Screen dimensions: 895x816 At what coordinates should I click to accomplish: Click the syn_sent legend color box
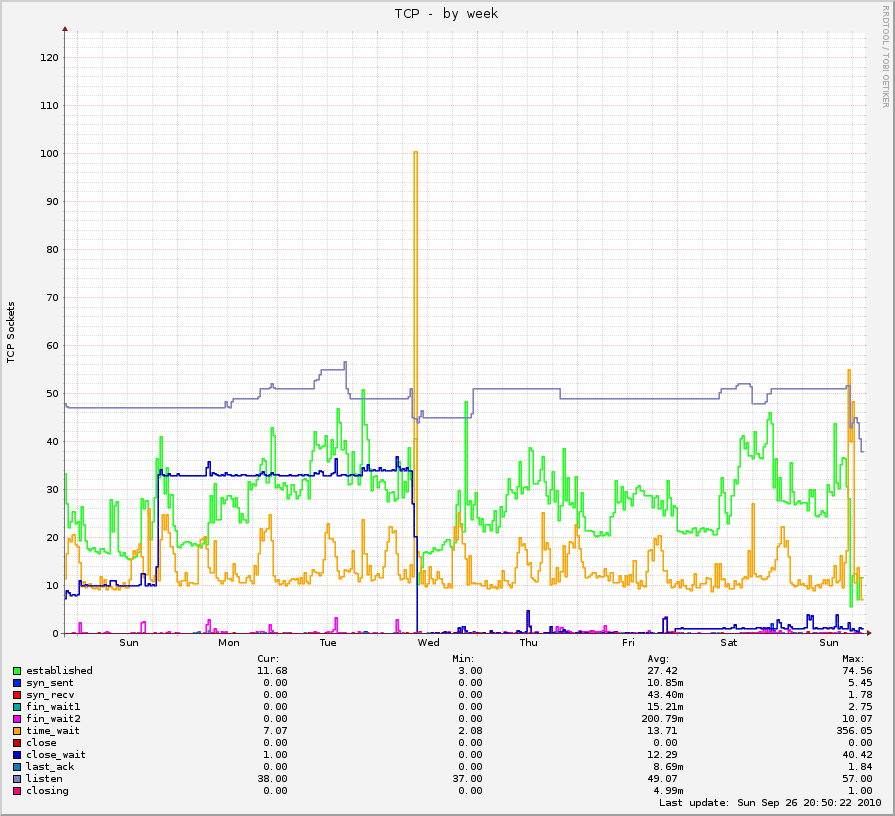coord(17,683)
